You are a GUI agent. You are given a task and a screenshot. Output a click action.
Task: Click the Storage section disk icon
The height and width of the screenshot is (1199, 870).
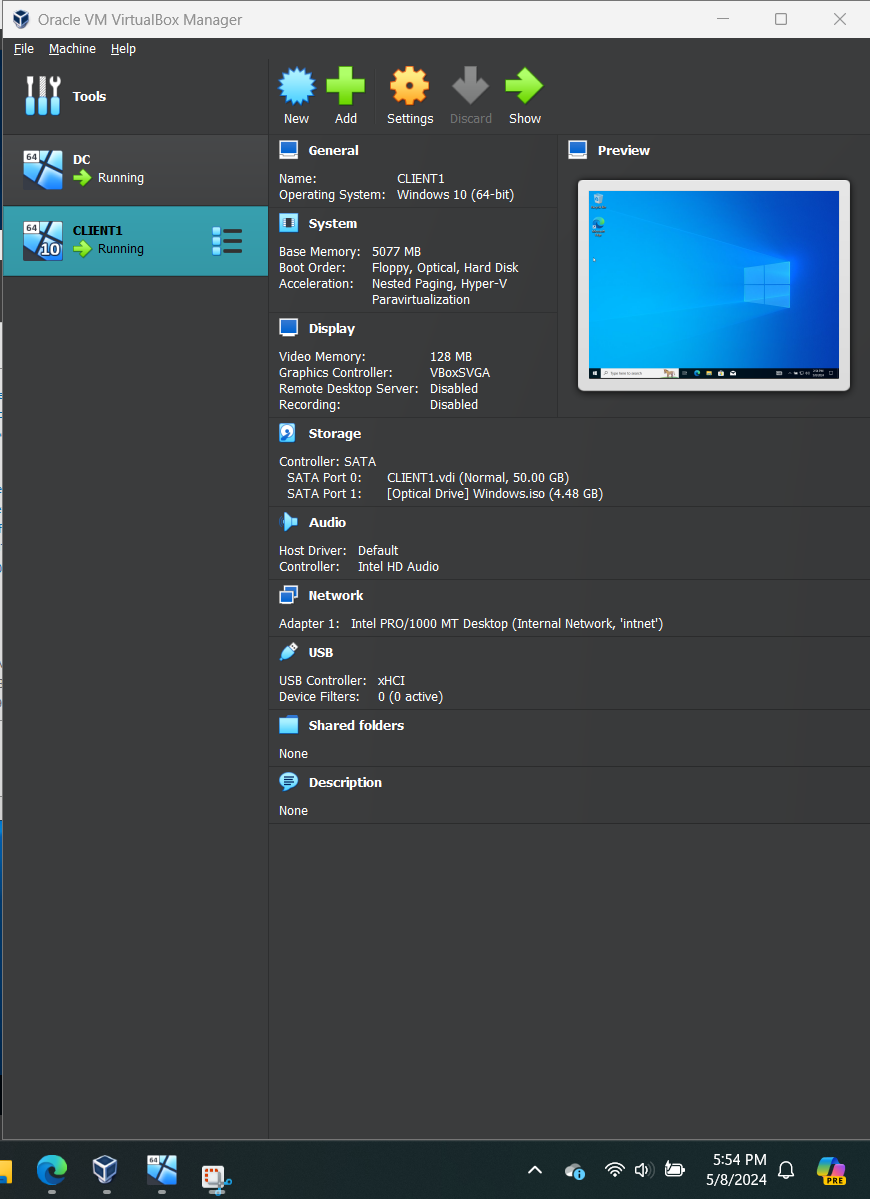[x=288, y=433]
